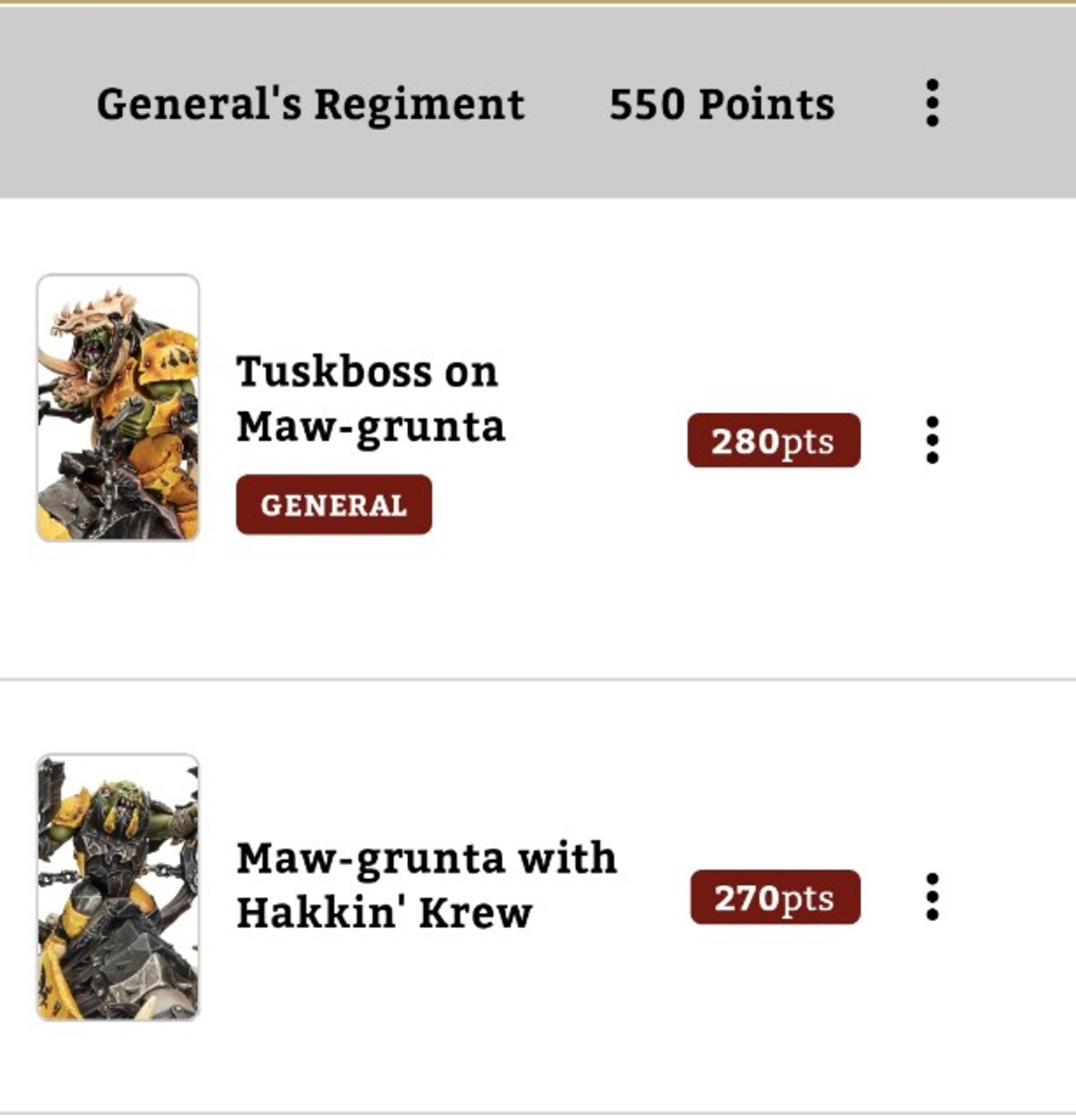This screenshot has height=1120, width=1076.
Task: Click the red GENERAL badge
Action: click(x=334, y=504)
